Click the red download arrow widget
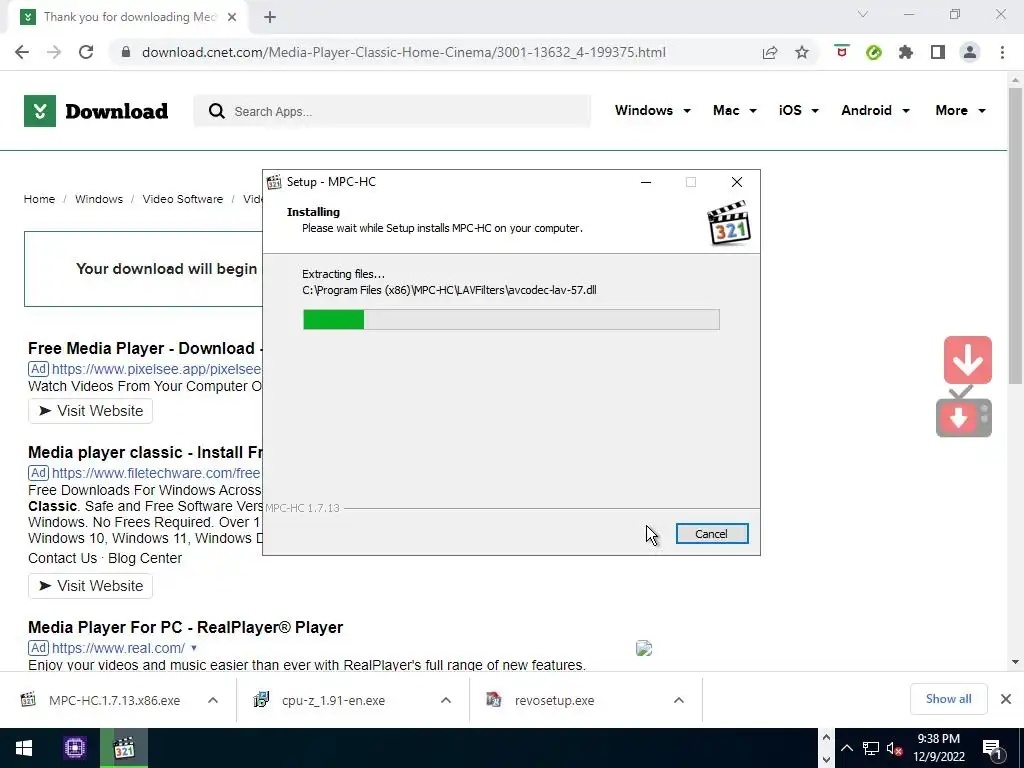Viewport: 1024px width, 768px height. click(x=968, y=360)
